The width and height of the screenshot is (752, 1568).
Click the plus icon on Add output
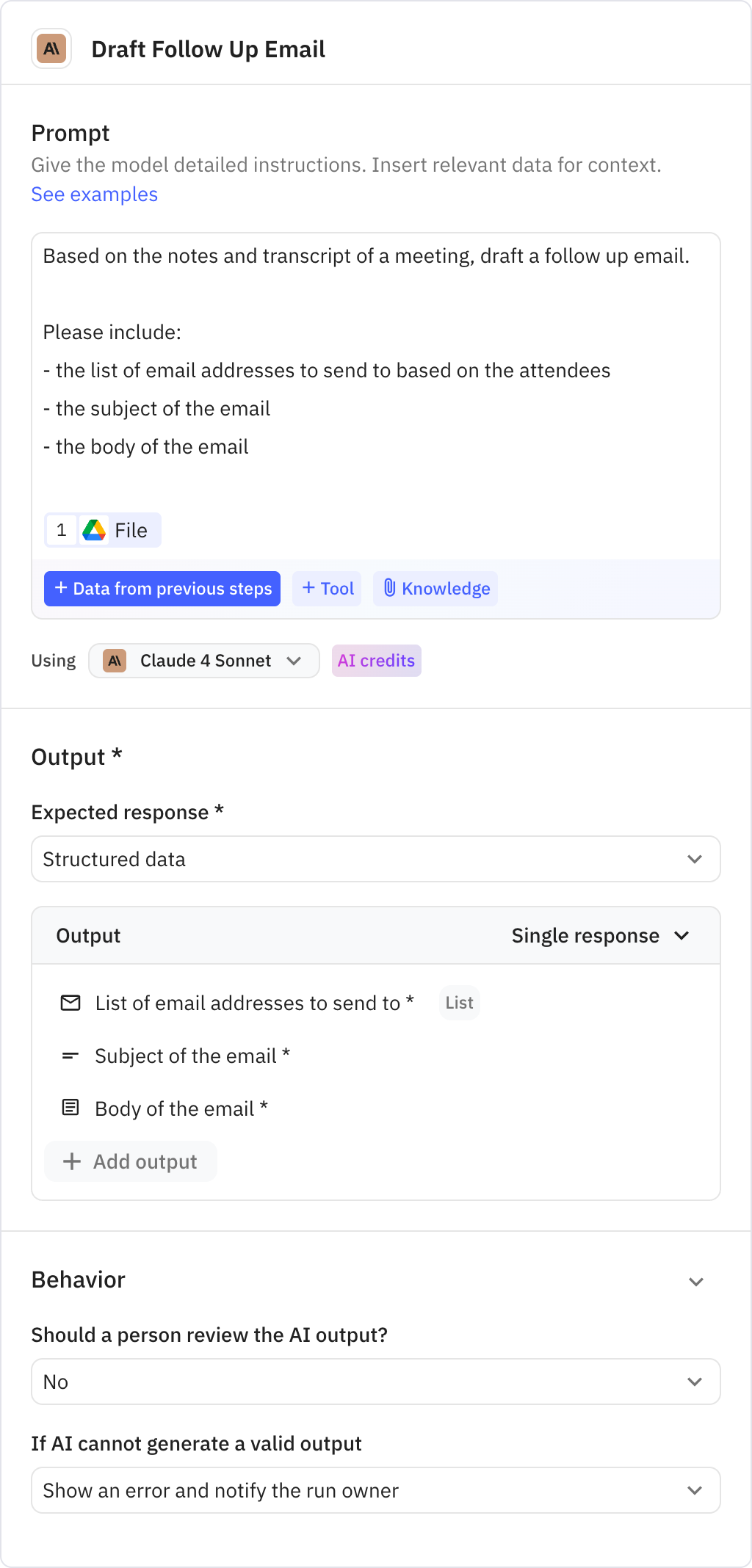tap(72, 1161)
